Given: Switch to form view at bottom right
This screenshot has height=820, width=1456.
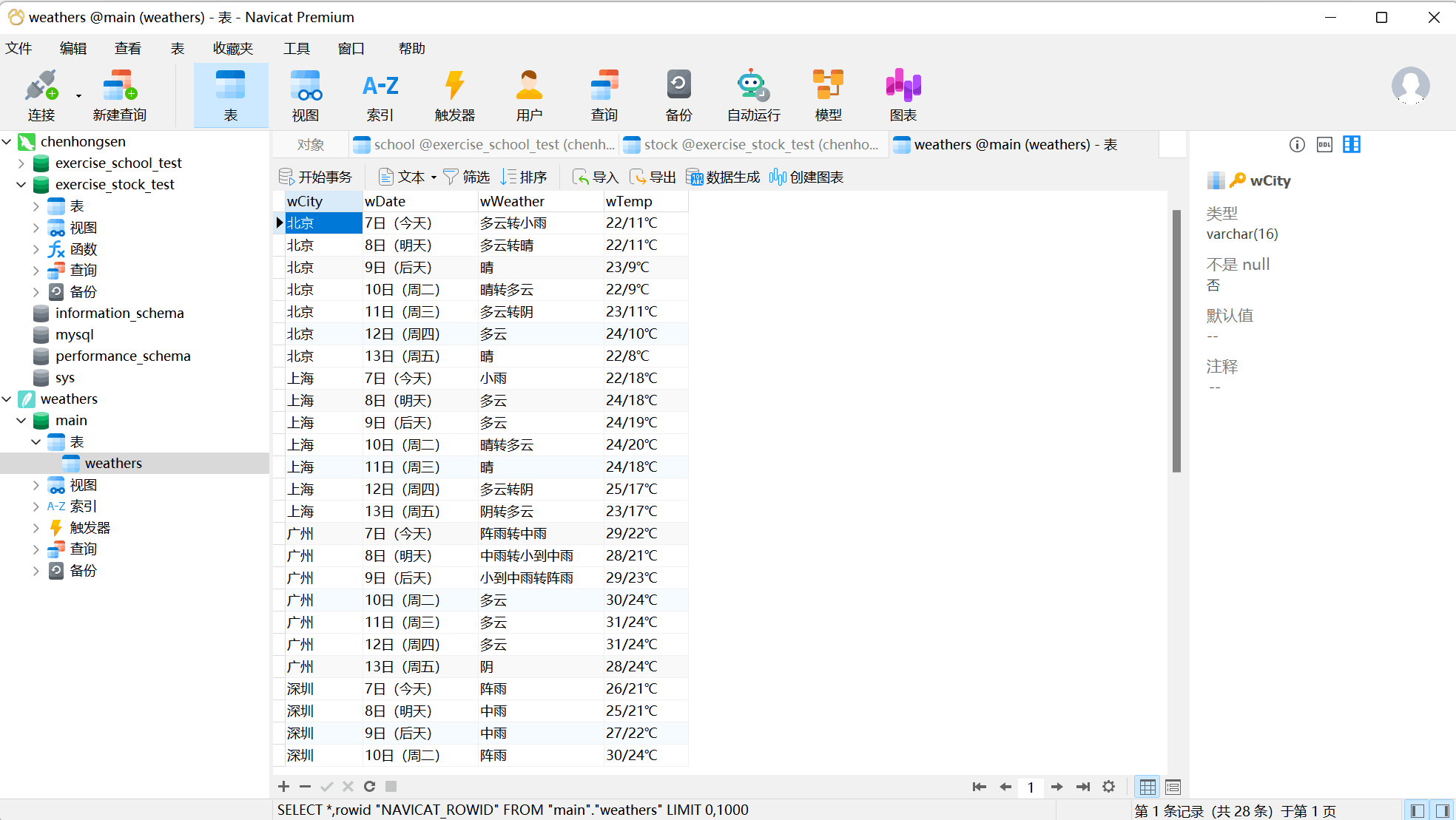Looking at the screenshot, I should 1173,787.
